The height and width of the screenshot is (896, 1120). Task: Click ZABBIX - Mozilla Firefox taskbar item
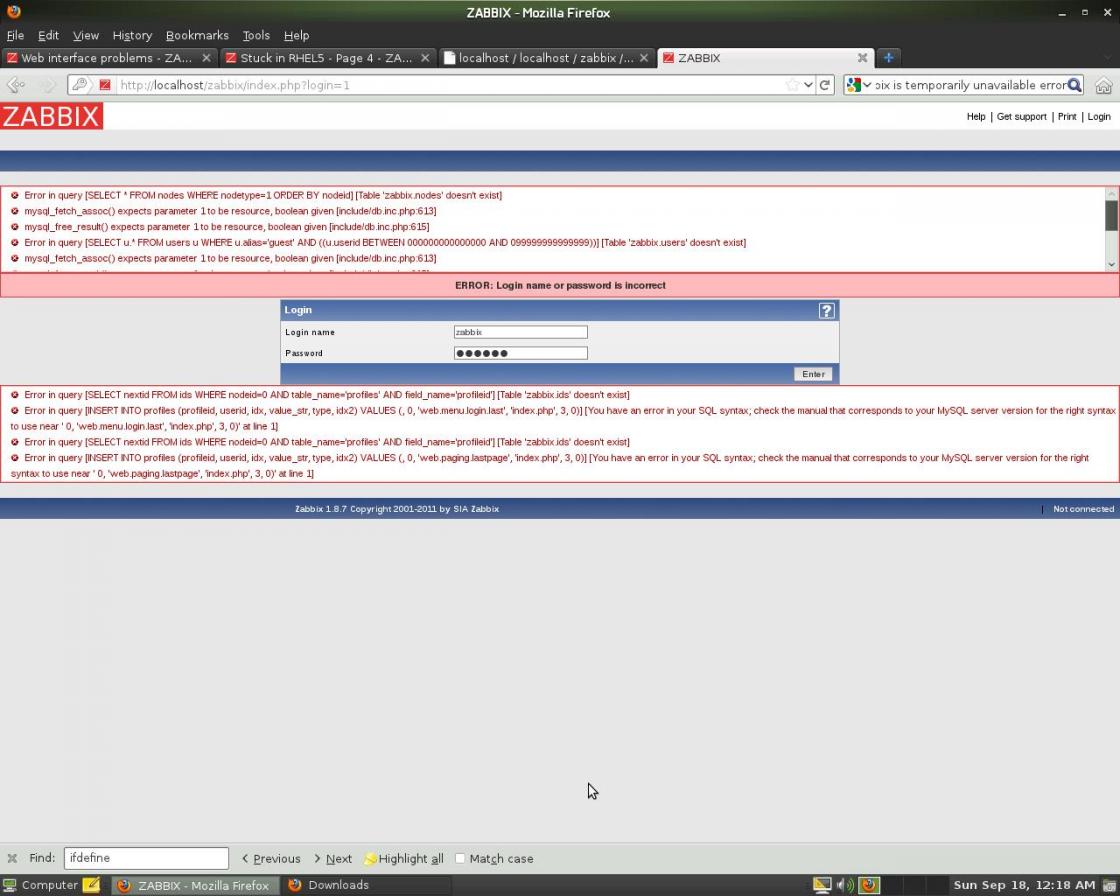194,885
